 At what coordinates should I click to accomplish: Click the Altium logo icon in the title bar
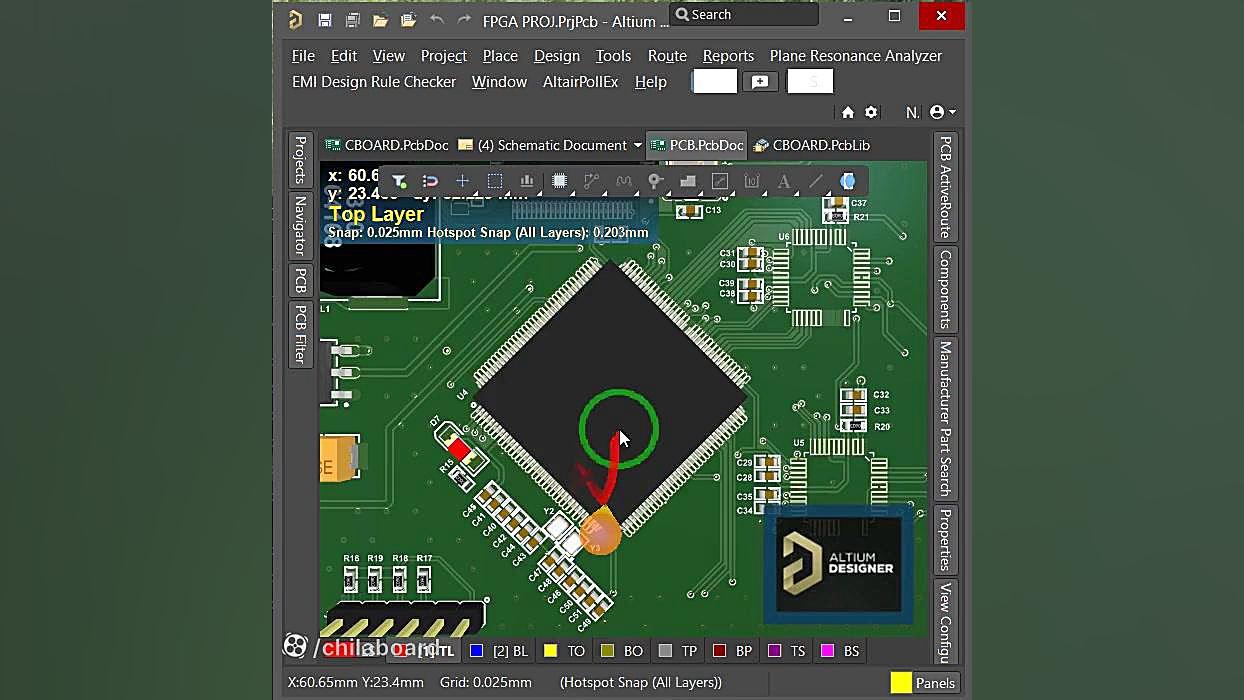(x=295, y=20)
